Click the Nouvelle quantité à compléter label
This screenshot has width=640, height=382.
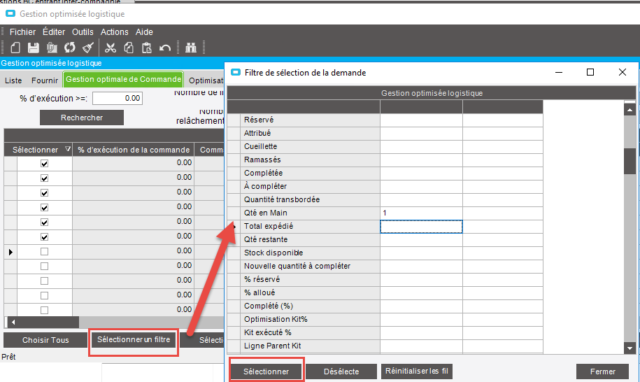tap(297, 266)
